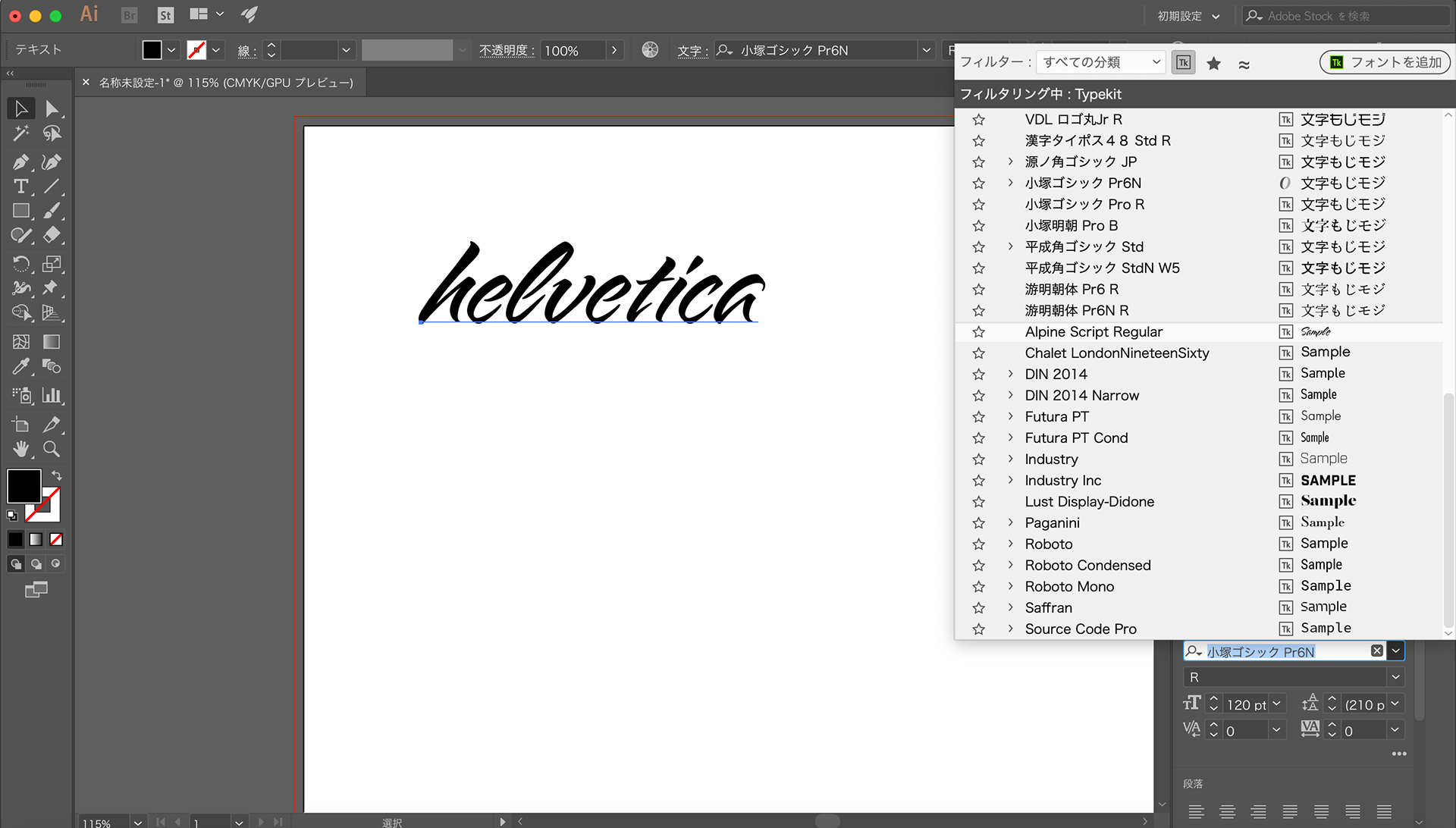Select the Mesh tool
Screen dimensions: 1456x828
point(21,342)
